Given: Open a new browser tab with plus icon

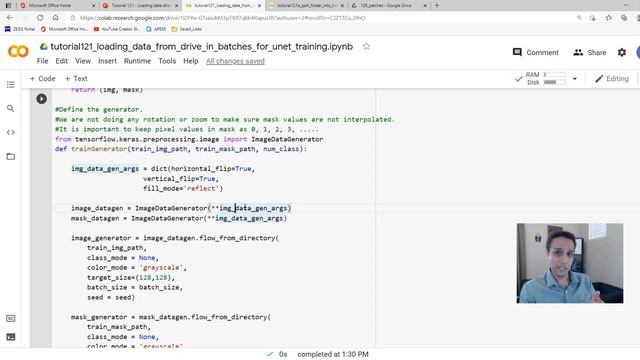Looking at the screenshot, I should coord(437,6).
